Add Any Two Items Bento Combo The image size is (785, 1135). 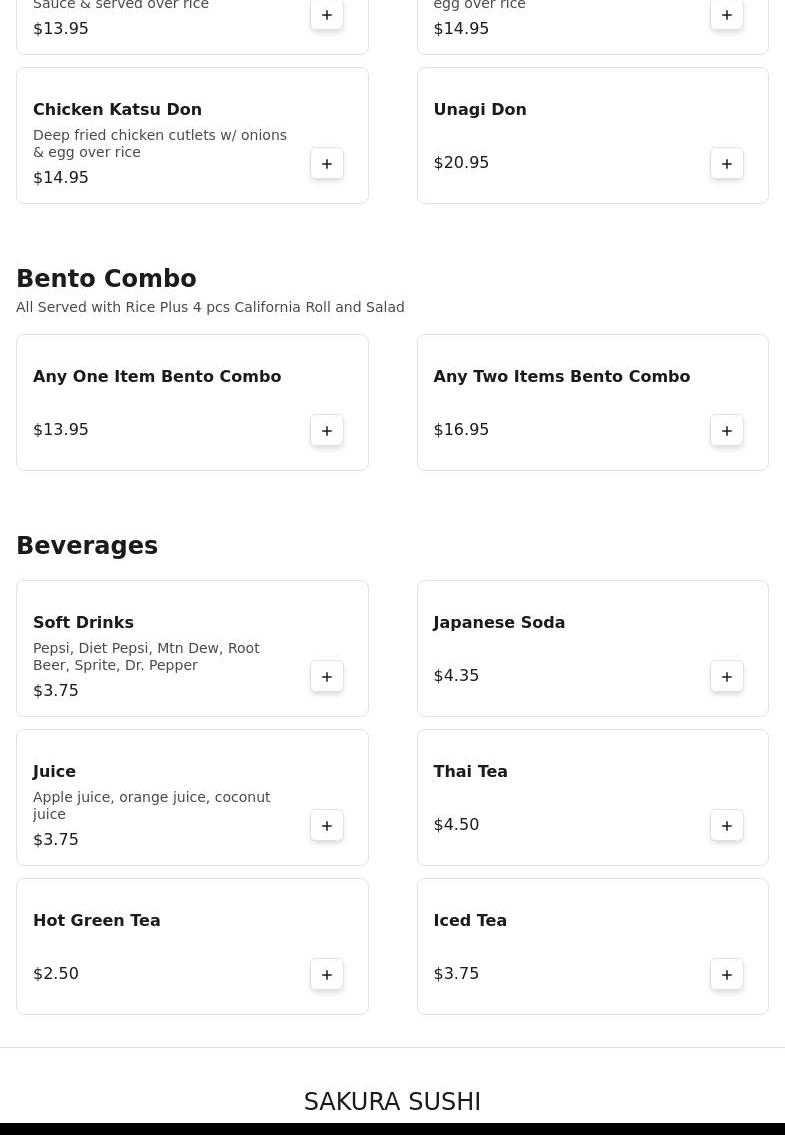click(x=727, y=431)
